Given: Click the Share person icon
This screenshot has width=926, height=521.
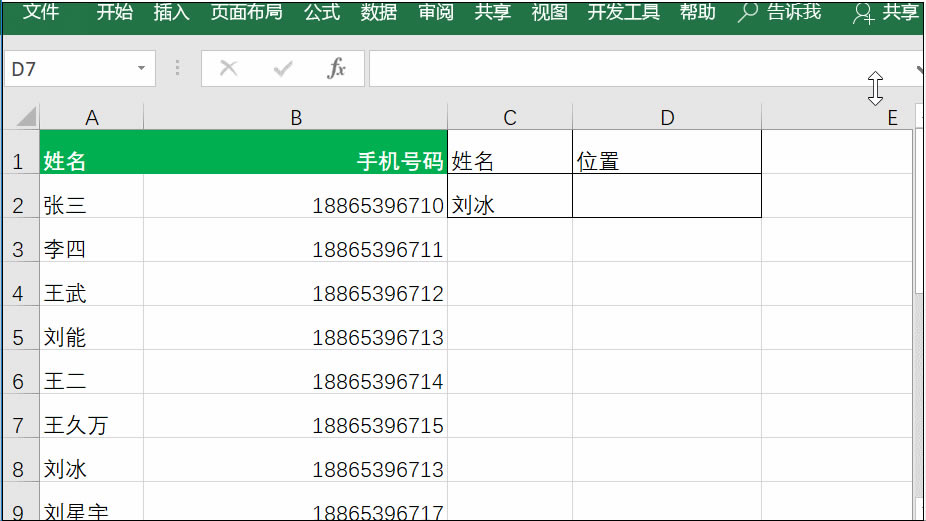Looking at the screenshot, I should (x=862, y=13).
